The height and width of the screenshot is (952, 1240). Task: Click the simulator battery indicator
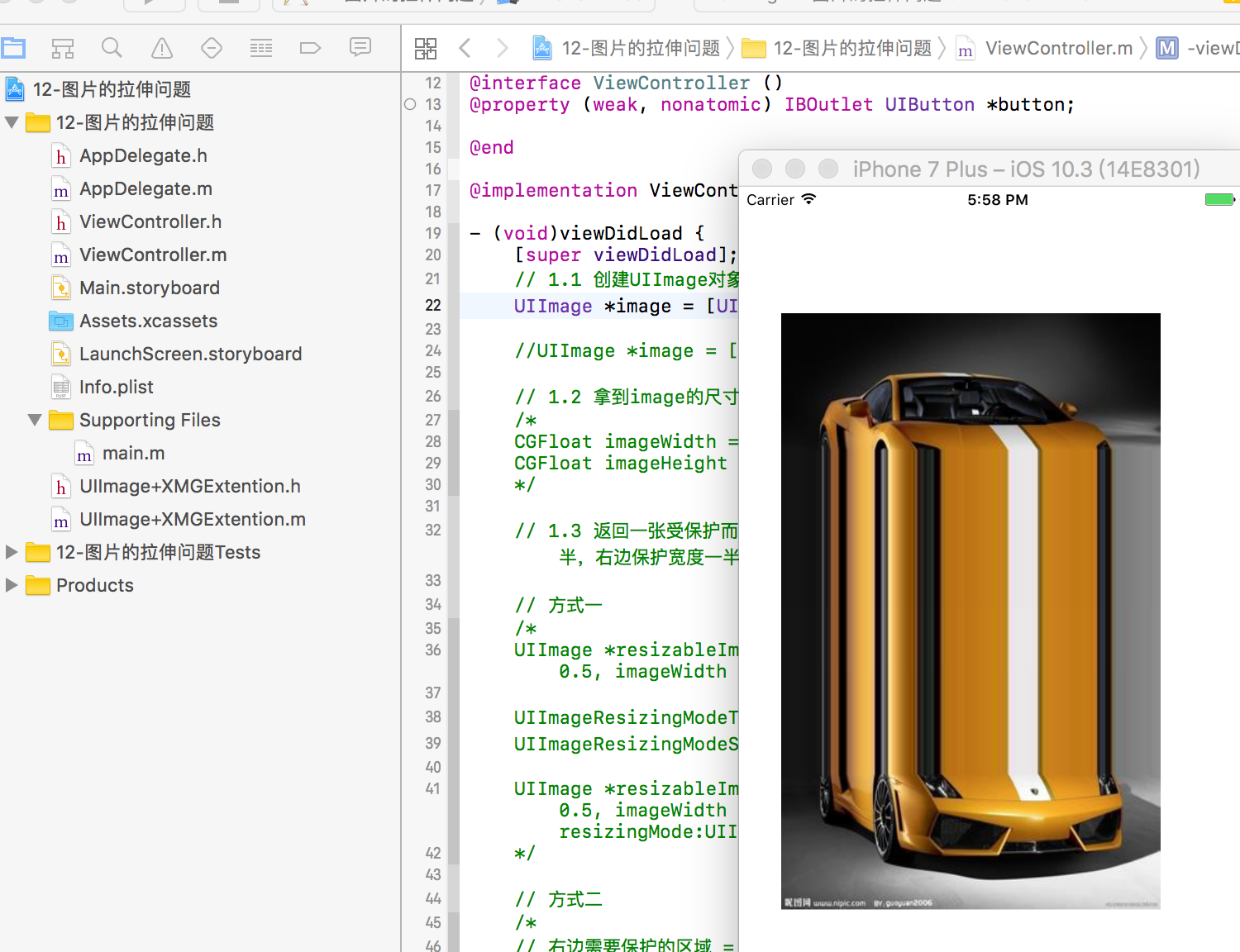click(1220, 199)
